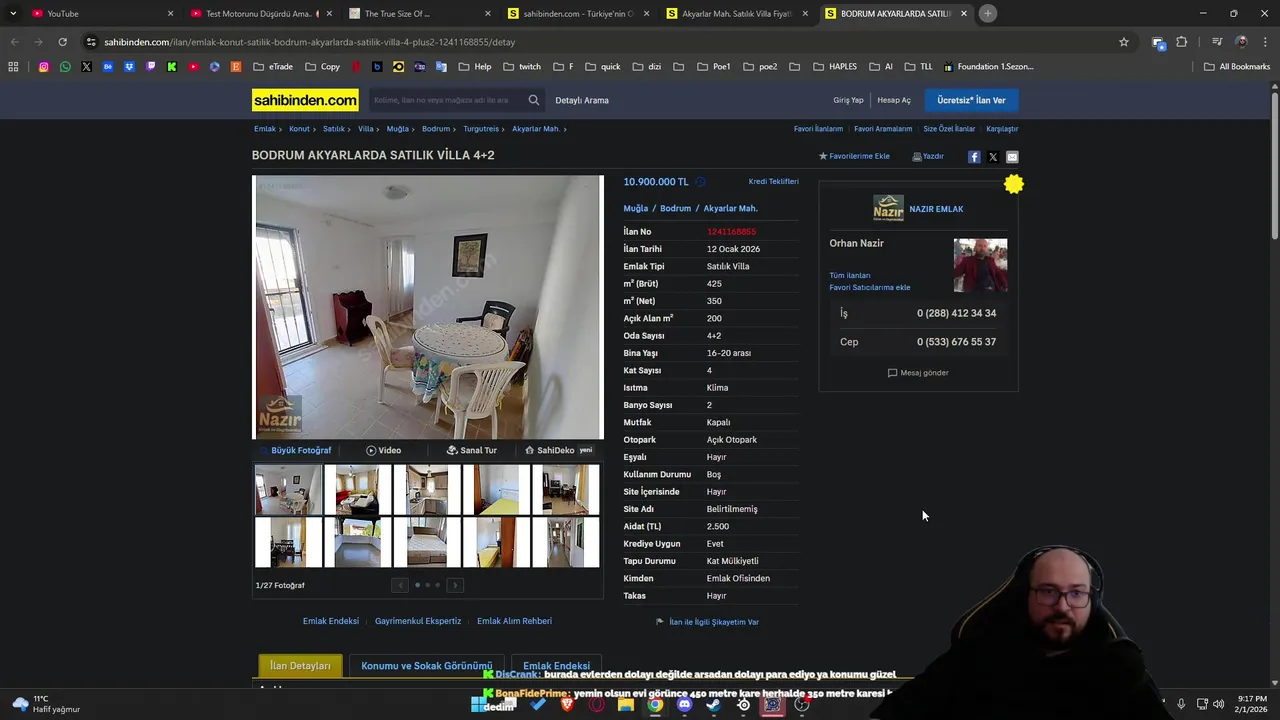Open the X bookmark icon in bookmarks bar
Viewport: 1280px width, 720px height.
point(86,67)
